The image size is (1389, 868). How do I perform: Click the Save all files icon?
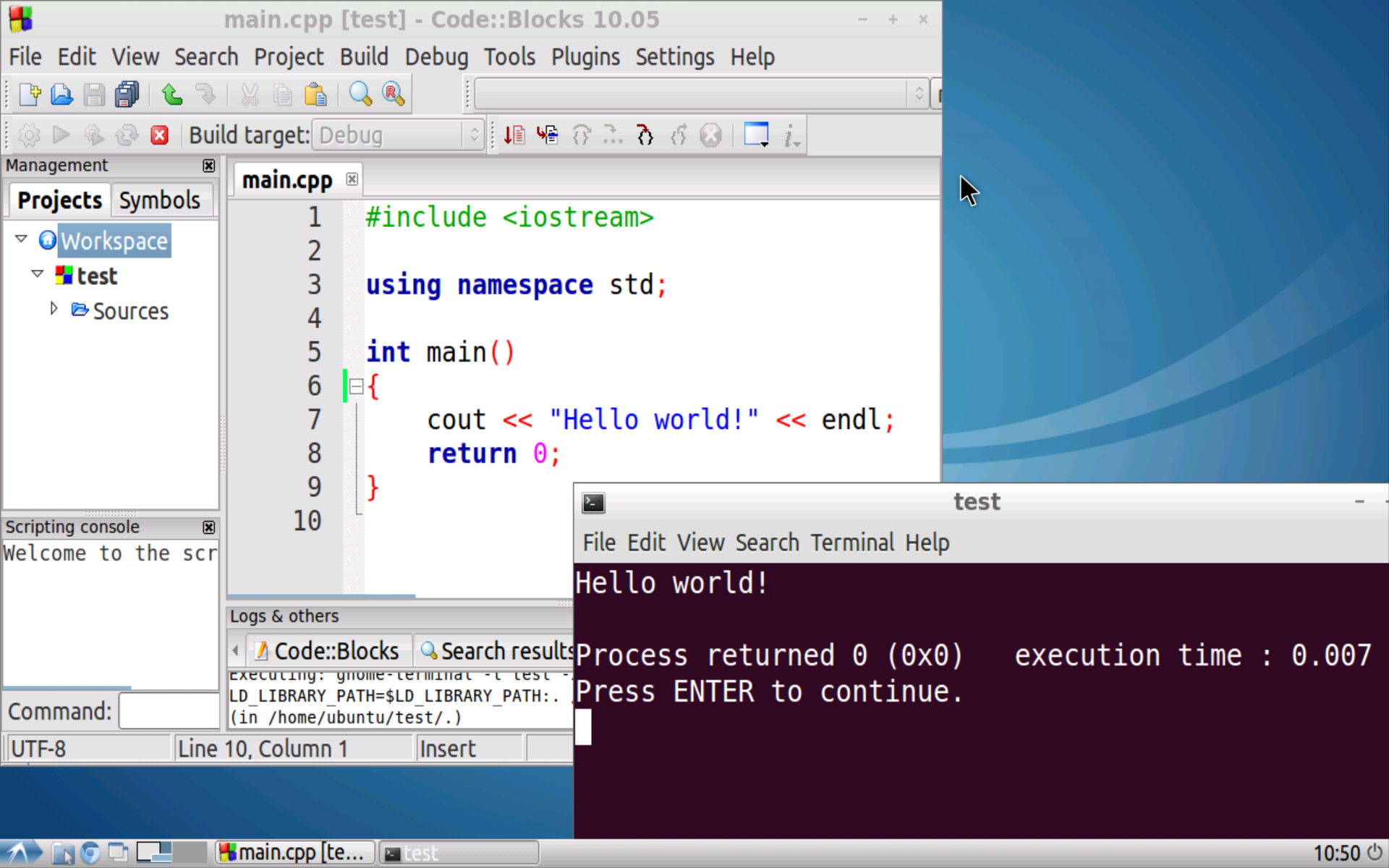(127, 95)
